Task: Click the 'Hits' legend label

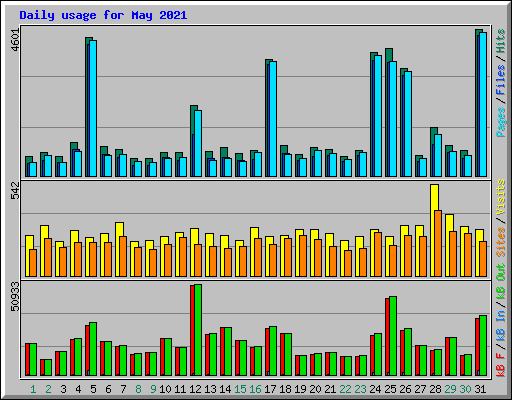Action: (501, 41)
